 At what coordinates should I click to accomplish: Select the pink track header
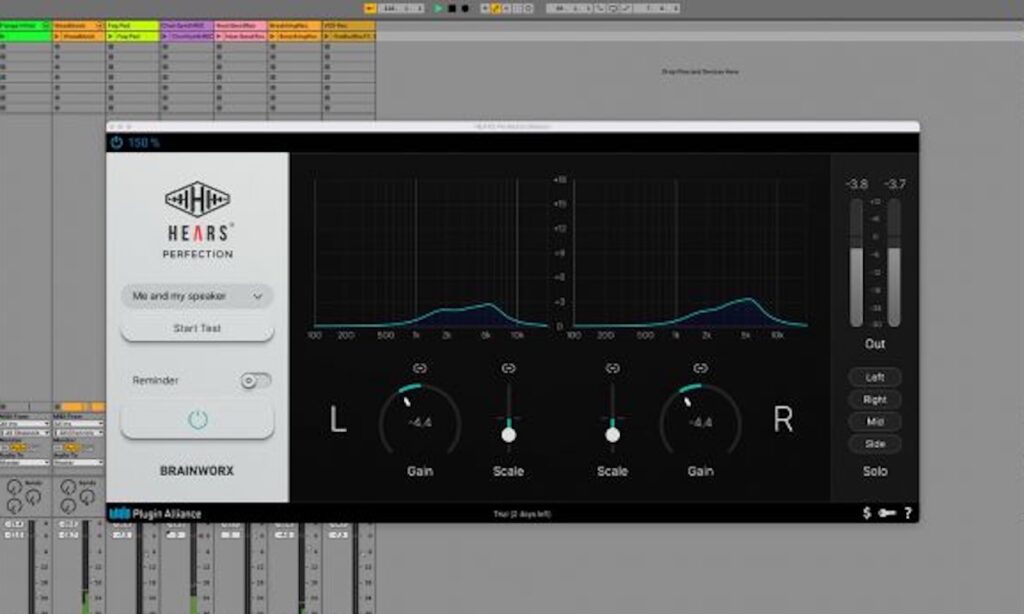(241, 25)
